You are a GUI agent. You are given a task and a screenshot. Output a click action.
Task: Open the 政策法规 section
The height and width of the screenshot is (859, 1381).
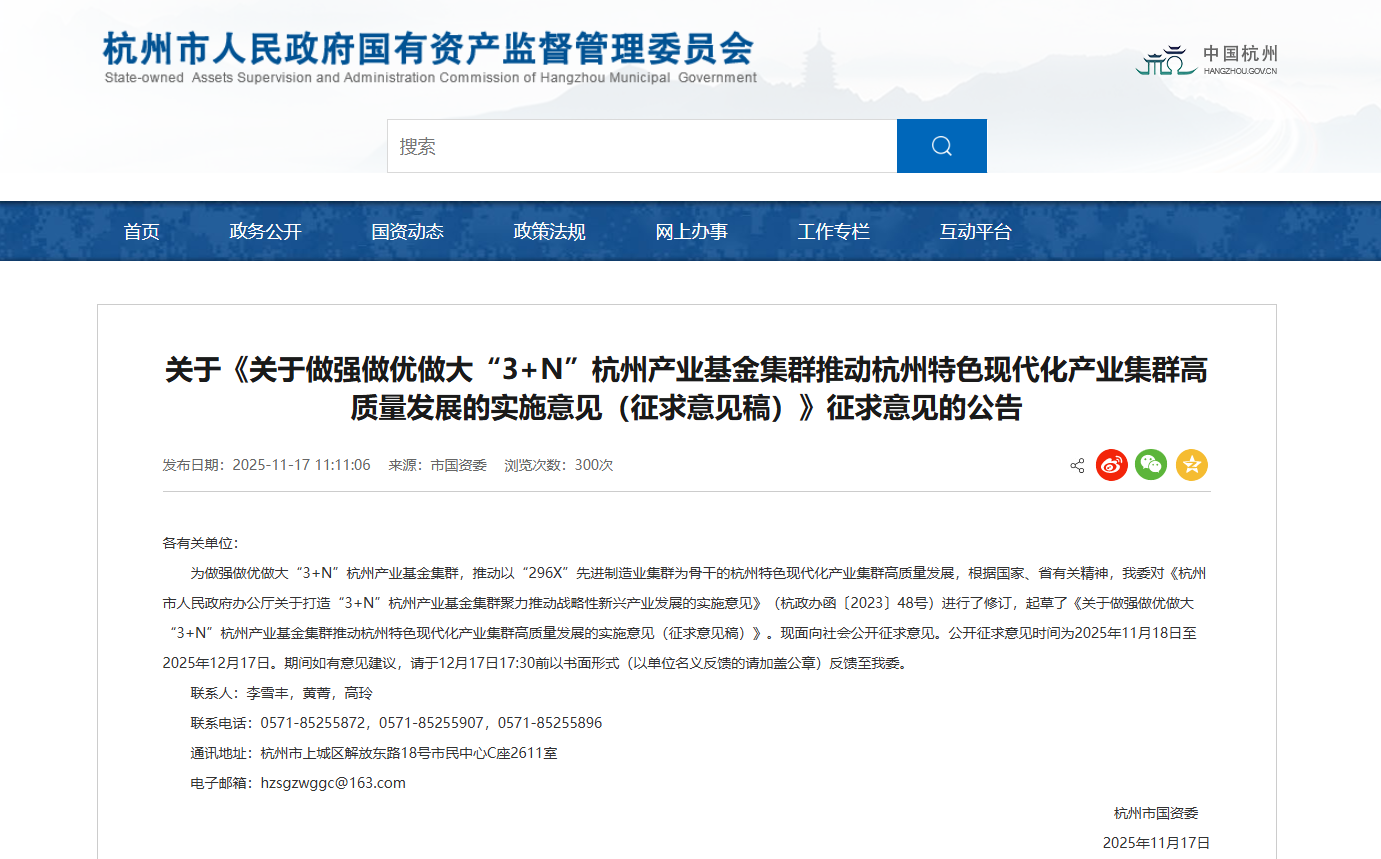click(x=549, y=232)
